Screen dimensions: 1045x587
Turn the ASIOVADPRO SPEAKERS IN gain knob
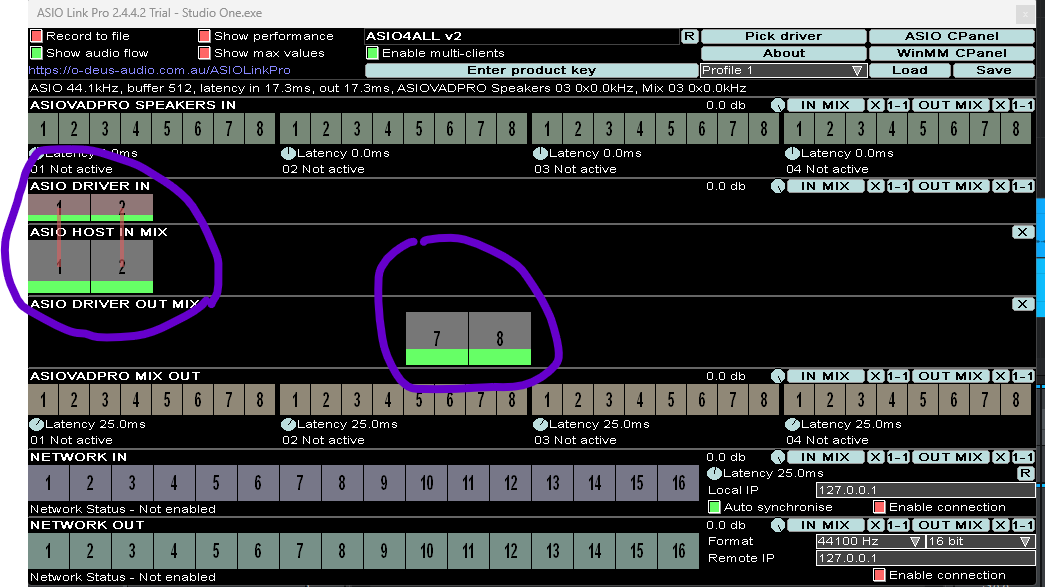point(778,105)
